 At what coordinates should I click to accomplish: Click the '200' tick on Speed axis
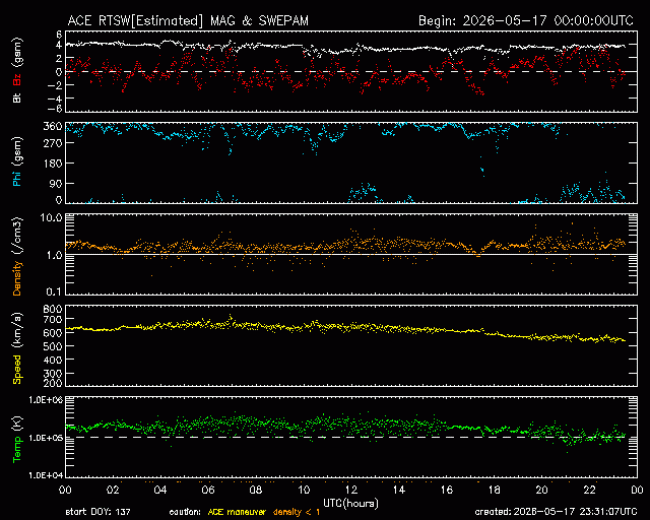pos(53,383)
